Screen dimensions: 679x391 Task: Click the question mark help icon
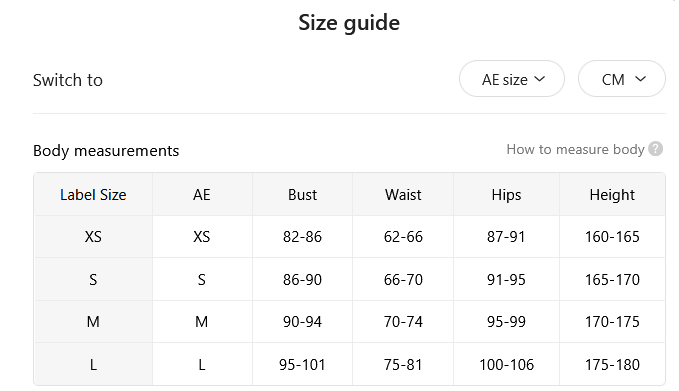click(656, 149)
